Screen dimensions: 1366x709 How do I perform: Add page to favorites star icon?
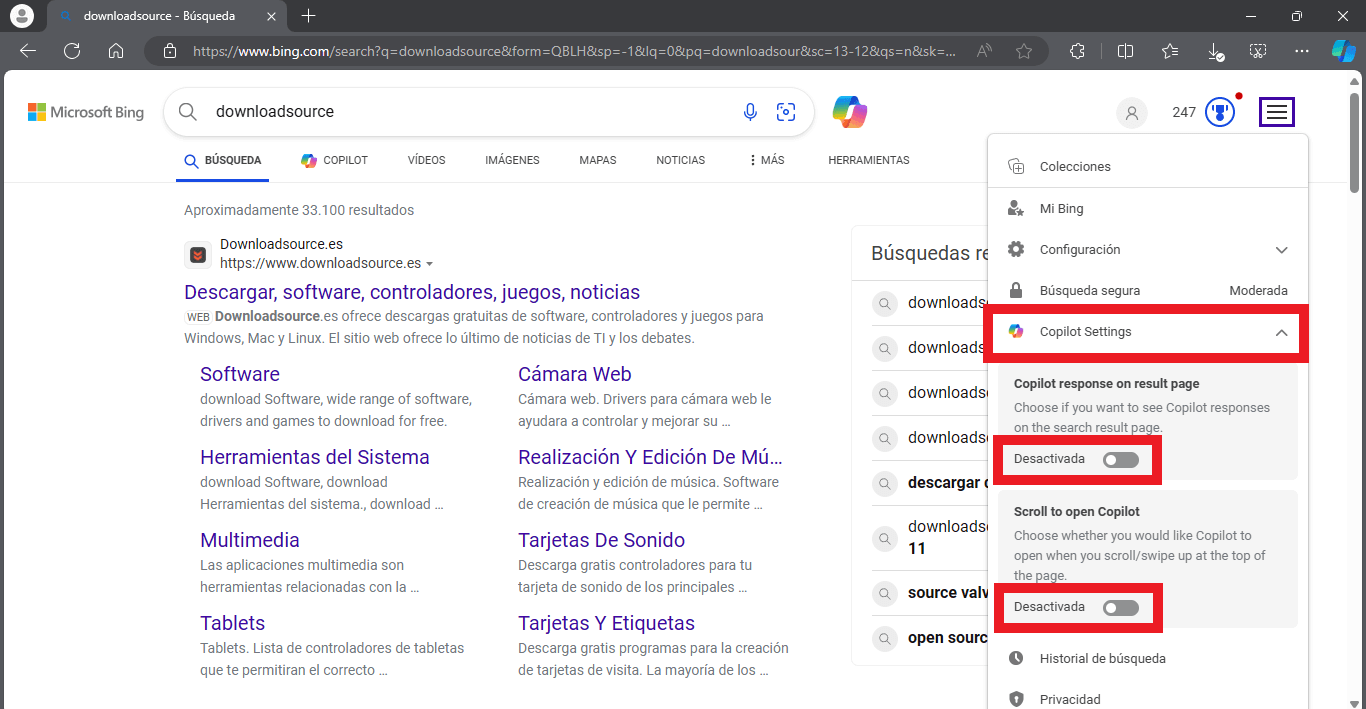pos(1024,51)
